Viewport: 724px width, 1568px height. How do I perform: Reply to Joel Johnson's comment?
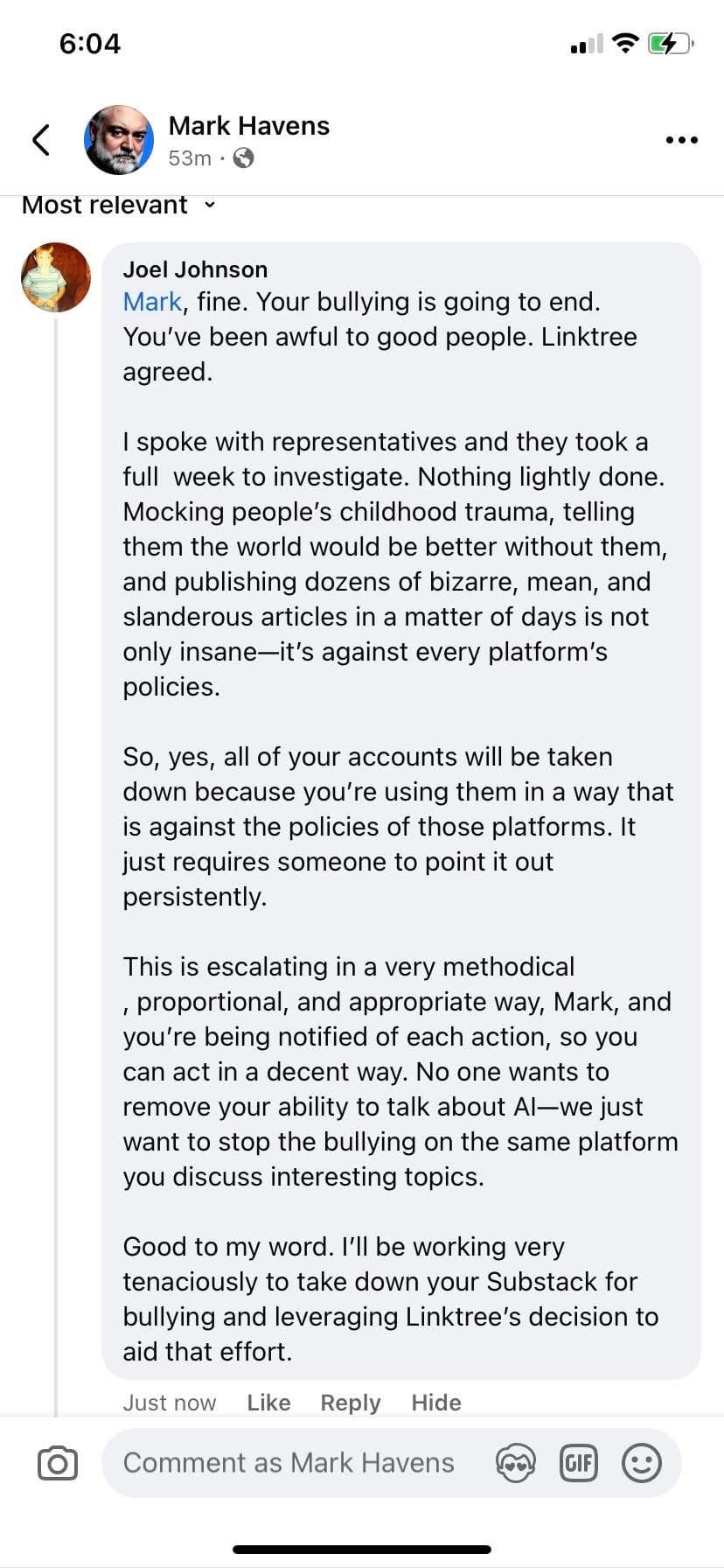(x=351, y=1403)
